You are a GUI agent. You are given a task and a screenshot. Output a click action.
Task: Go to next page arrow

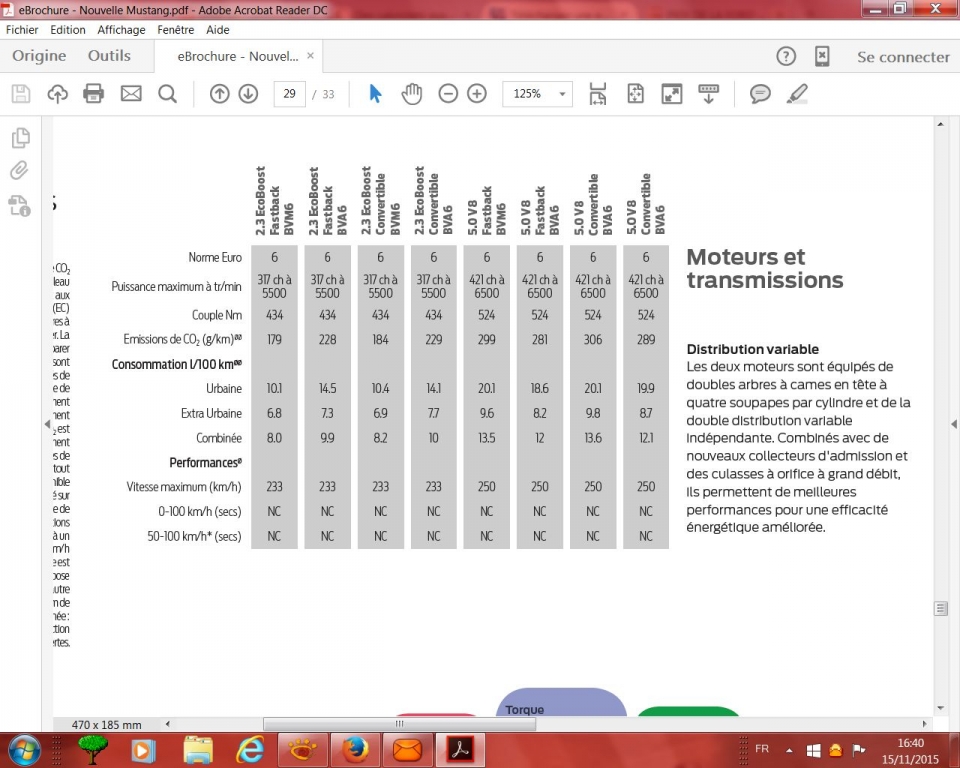(248, 94)
